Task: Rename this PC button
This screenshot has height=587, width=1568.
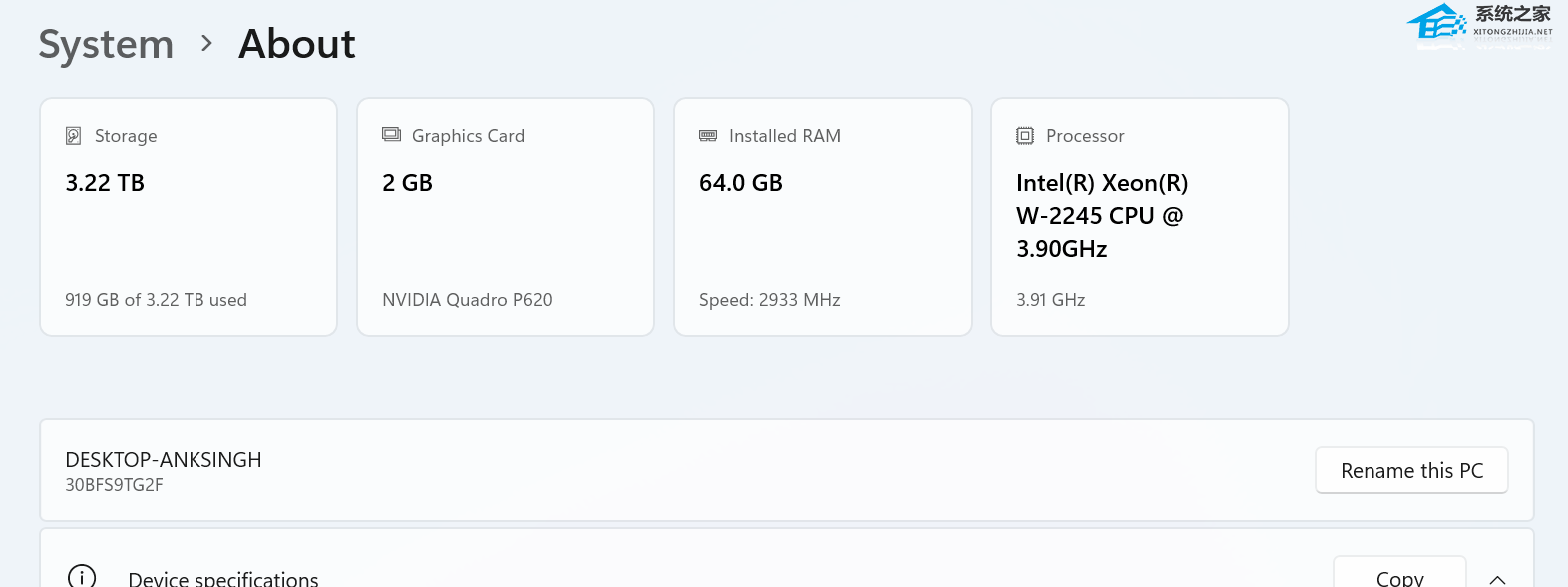Action: click(1411, 470)
